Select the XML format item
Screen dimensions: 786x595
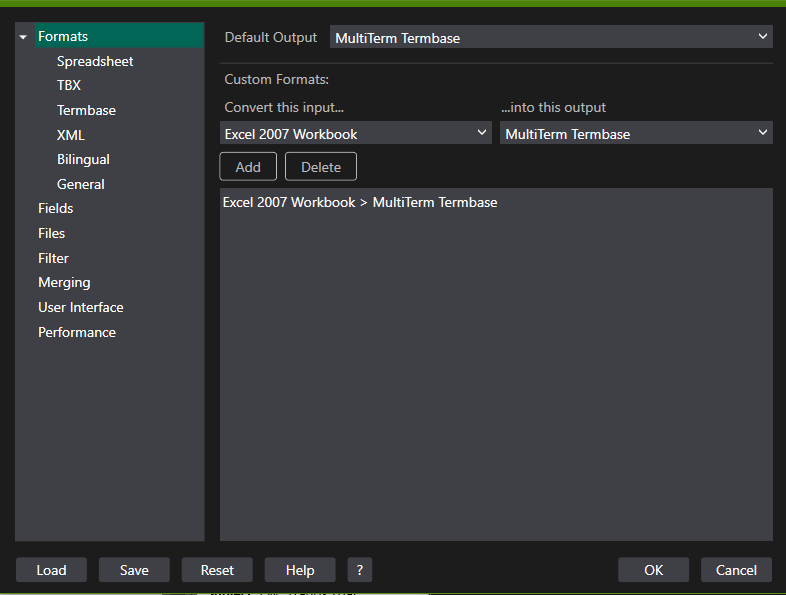[x=71, y=135]
